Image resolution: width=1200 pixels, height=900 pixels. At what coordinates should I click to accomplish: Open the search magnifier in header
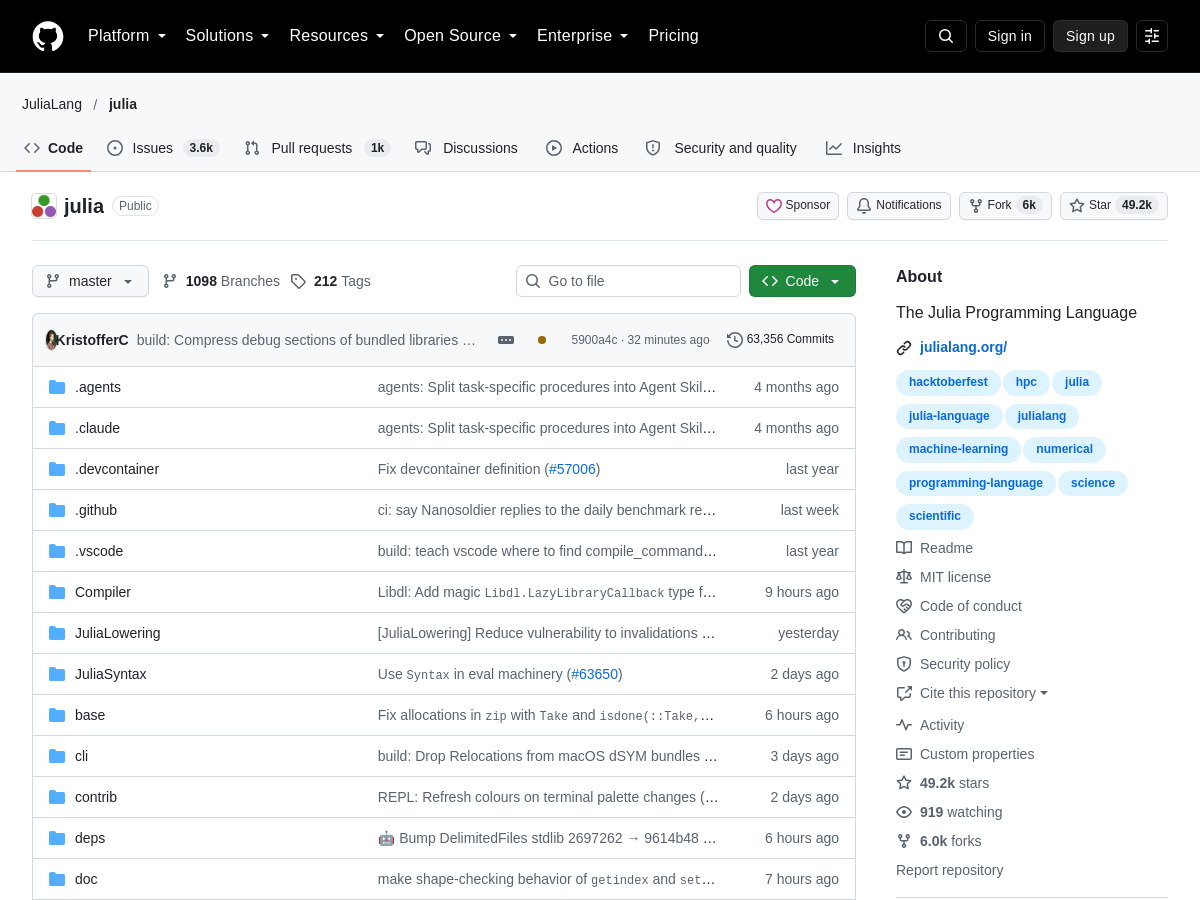[946, 36]
